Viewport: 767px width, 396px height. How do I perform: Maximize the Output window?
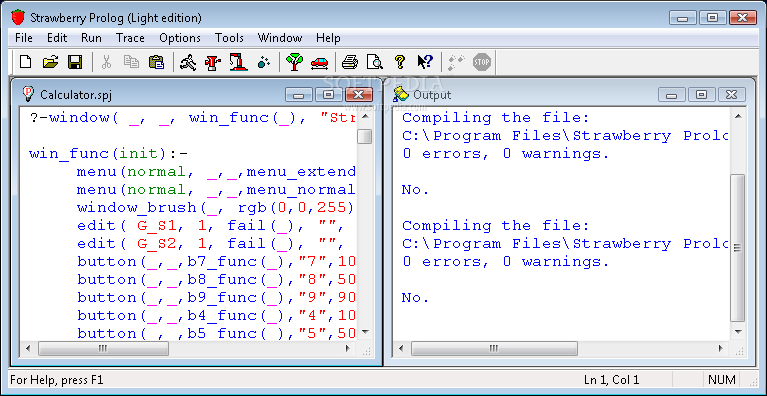tap(701, 94)
